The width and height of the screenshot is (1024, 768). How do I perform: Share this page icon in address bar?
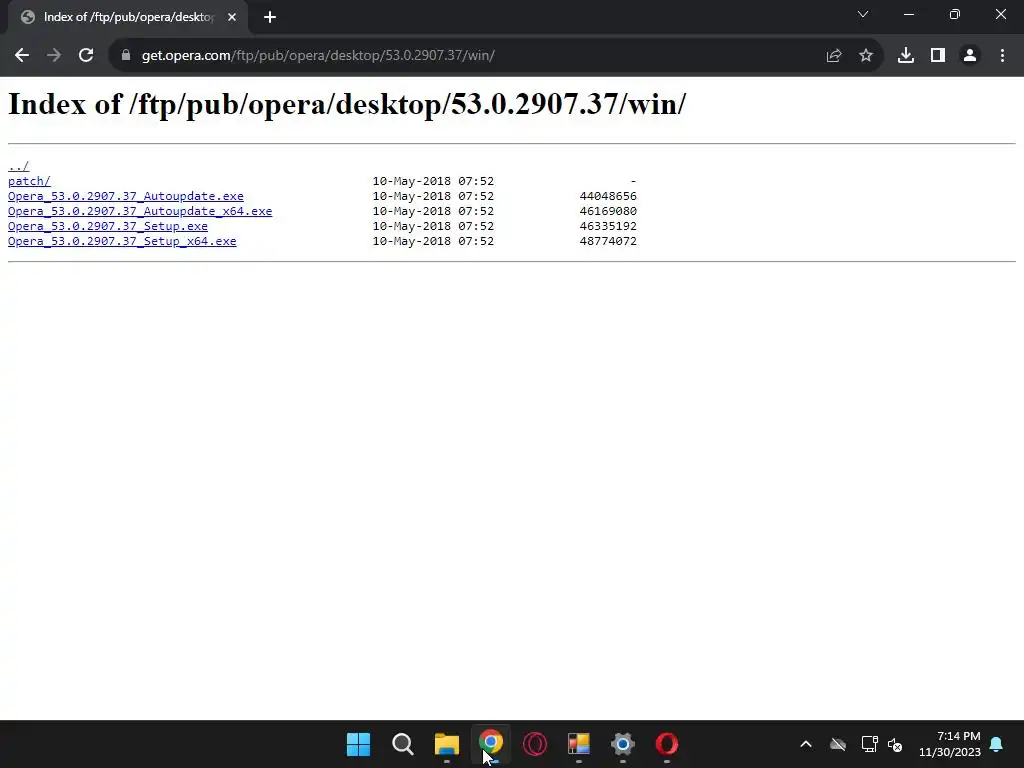[x=834, y=56]
